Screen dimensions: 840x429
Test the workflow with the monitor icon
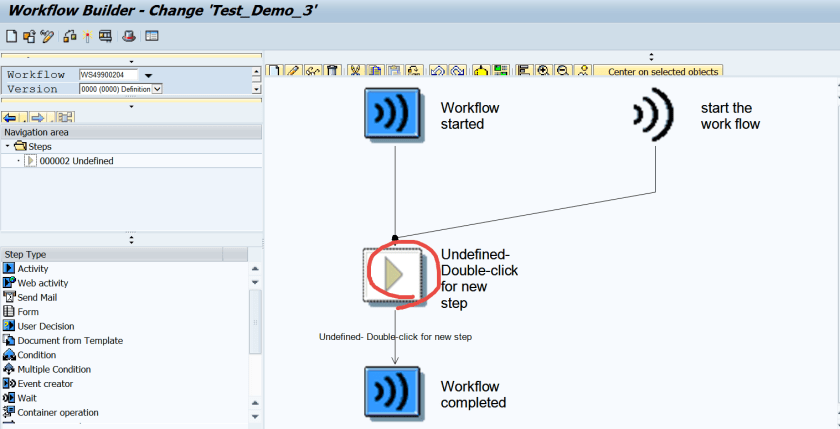click(x=106, y=36)
